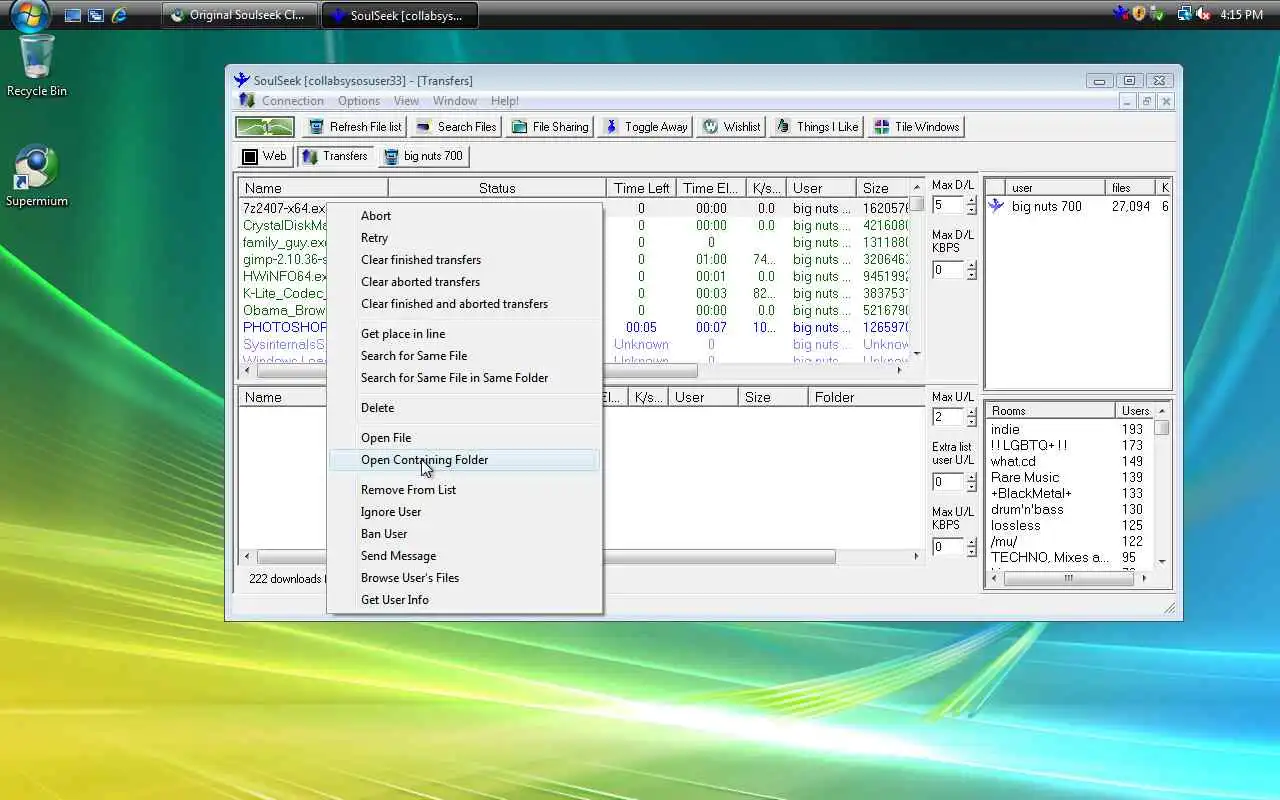Select Get place in line
This screenshot has height=800, width=1280.
click(465, 334)
